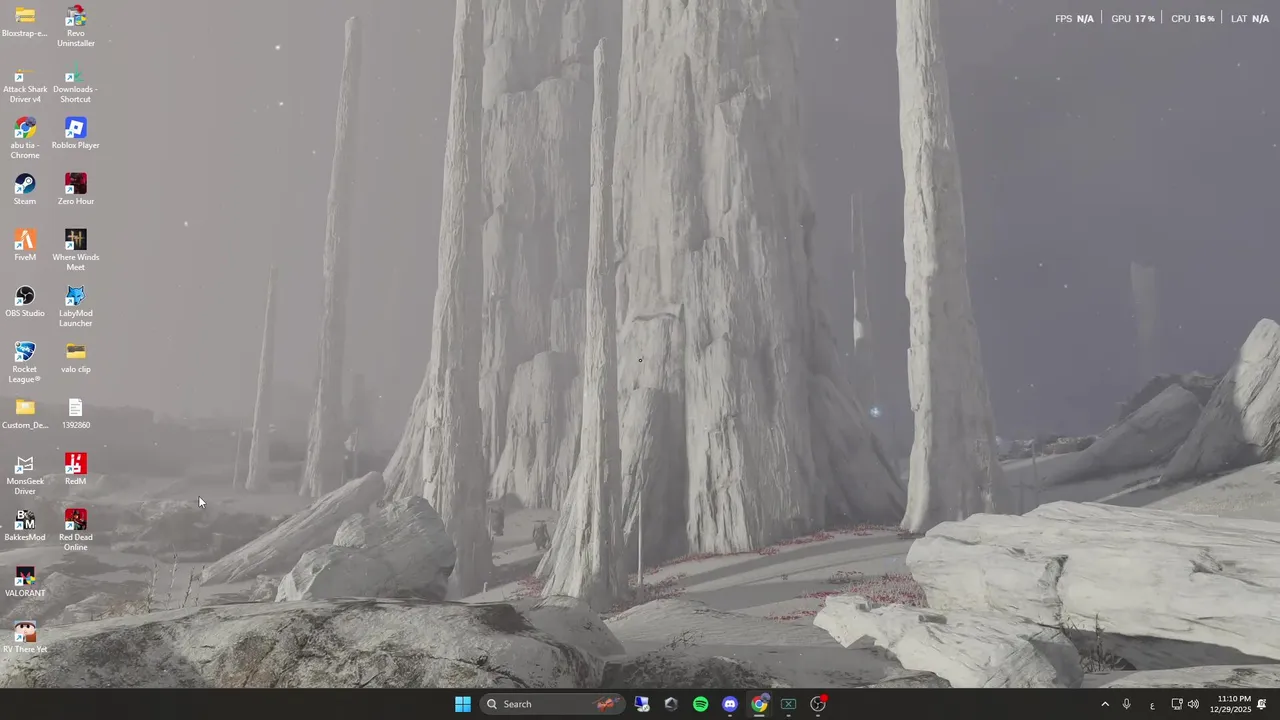Select the BakkesMod desktop icon
The width and height of the screenshot is (1280, 720).
pos(25,525)
